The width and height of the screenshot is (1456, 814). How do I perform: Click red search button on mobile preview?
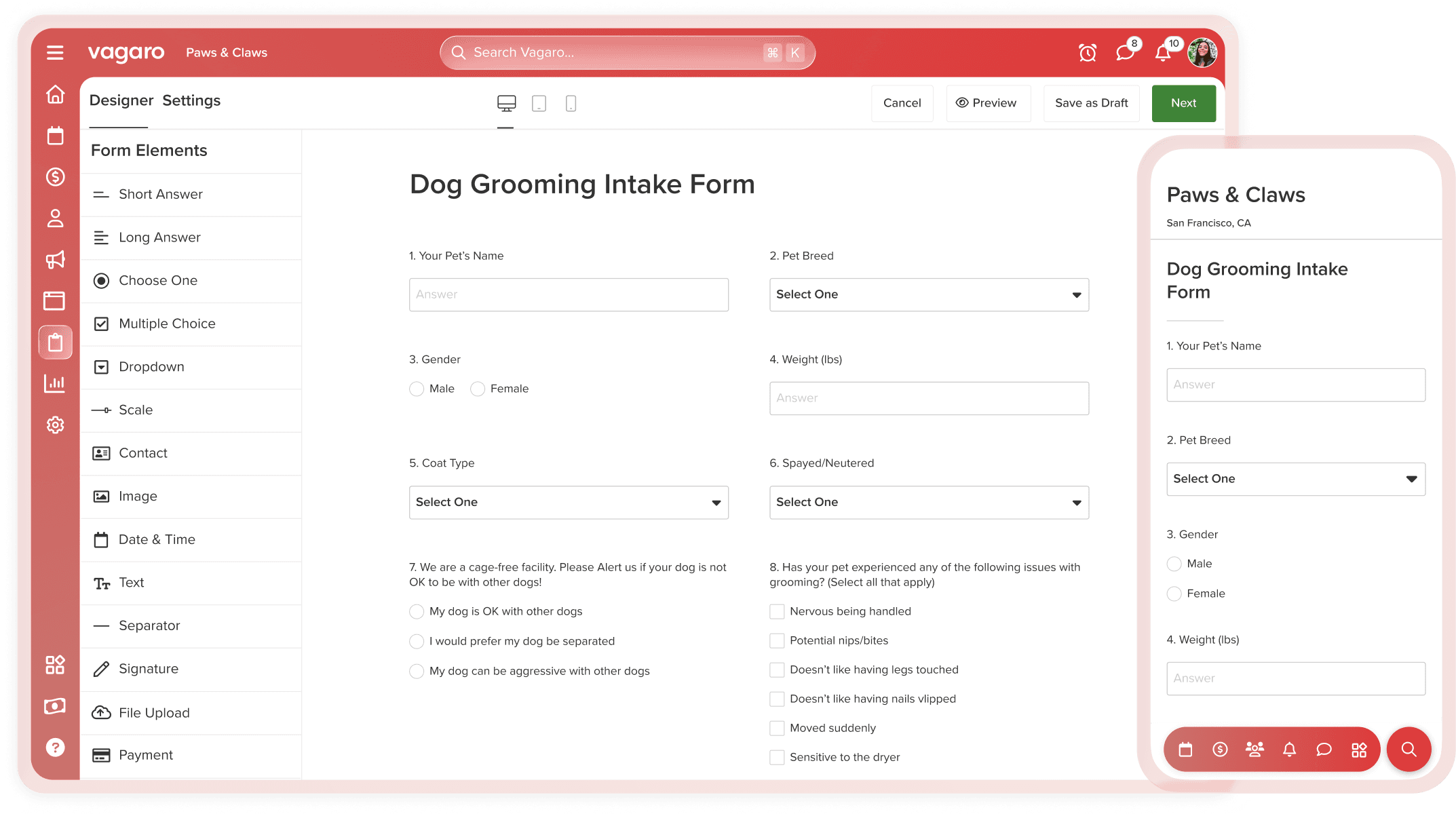(x=1409, y=750)
